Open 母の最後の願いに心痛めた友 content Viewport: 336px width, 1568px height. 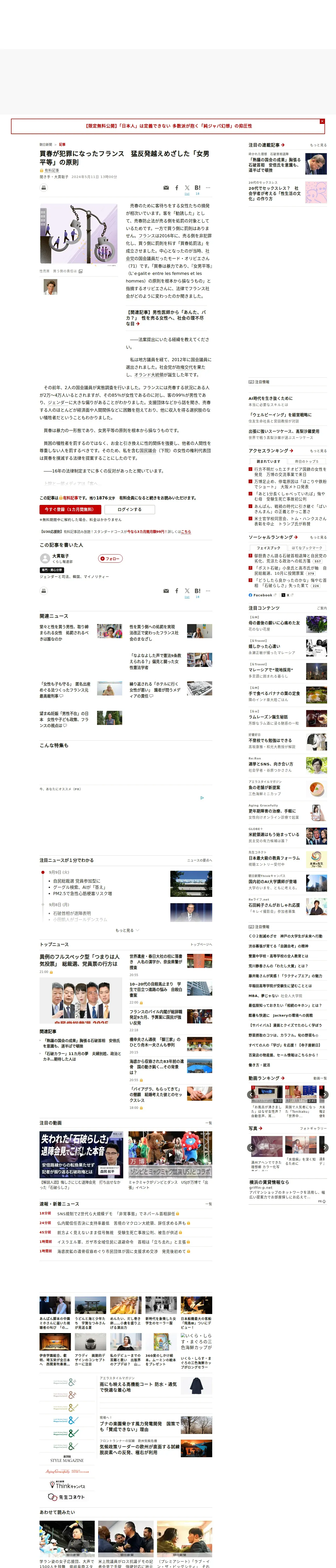(x=275, y=623)
